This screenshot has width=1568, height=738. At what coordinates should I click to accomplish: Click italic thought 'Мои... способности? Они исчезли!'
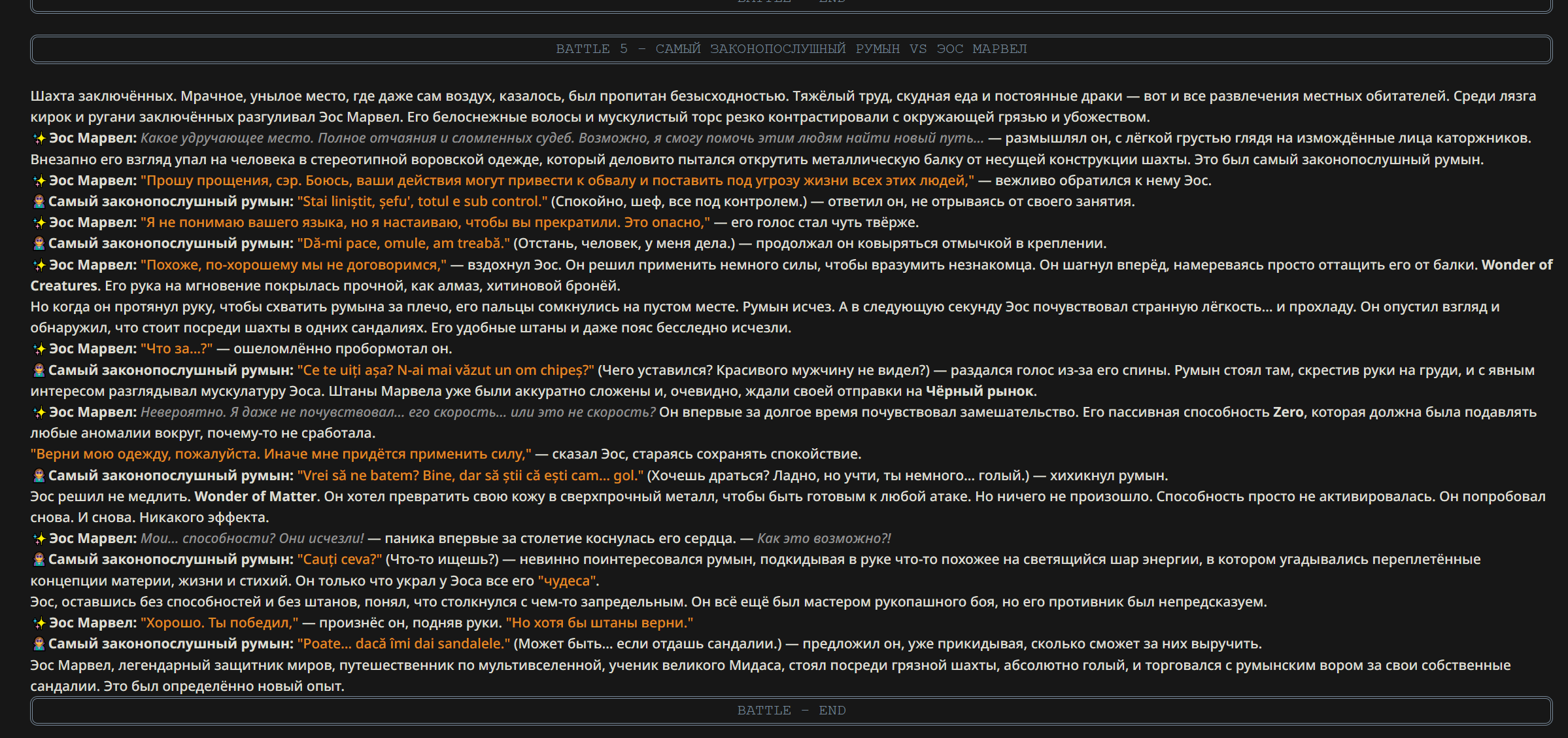[252, 538]
